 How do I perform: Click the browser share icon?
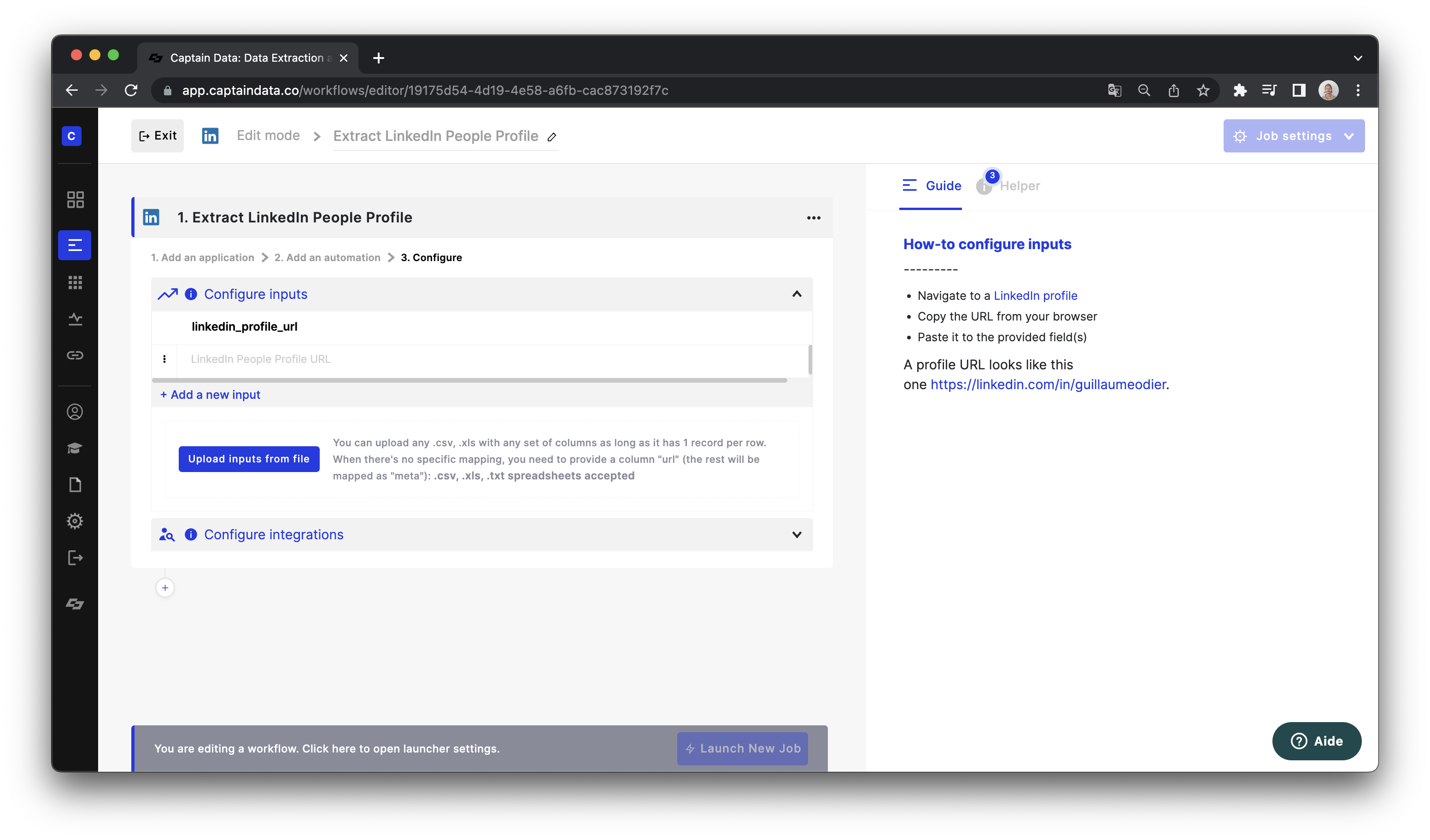[x=1173, y=90]
